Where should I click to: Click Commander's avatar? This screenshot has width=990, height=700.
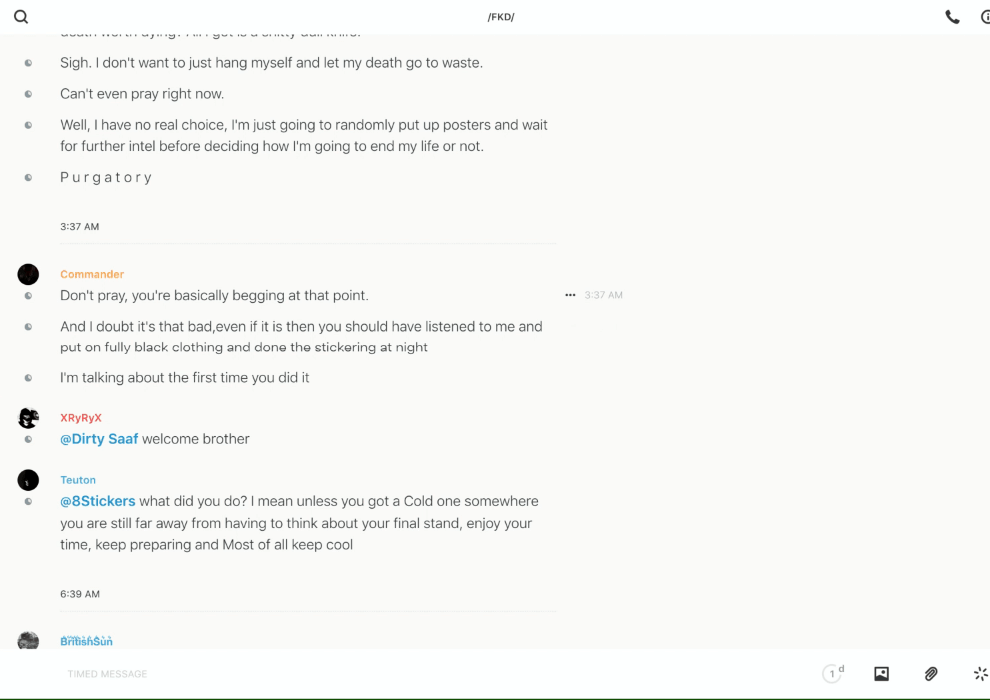click(28, 274)
